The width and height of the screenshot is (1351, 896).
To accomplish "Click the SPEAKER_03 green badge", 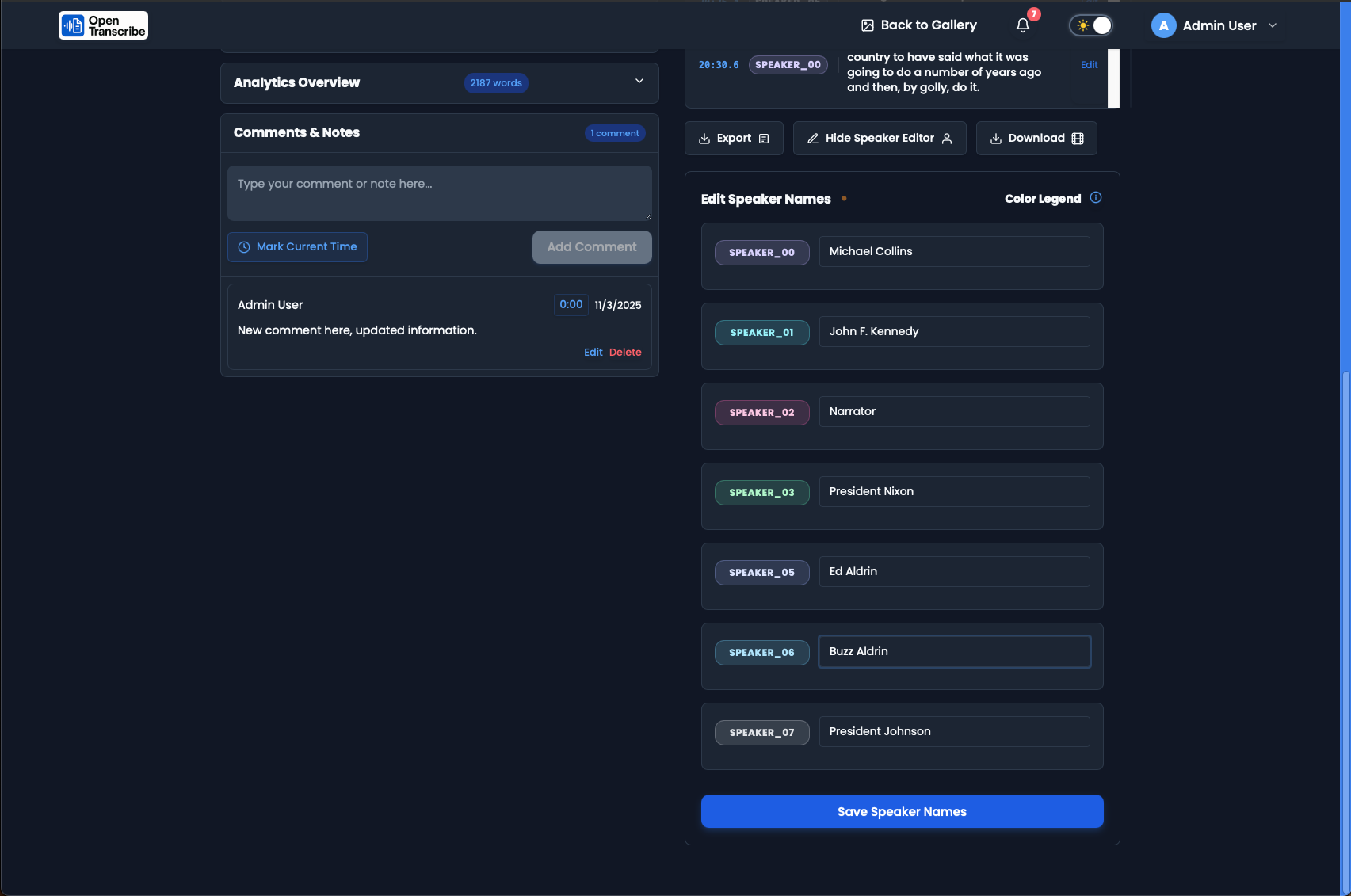I will pyautogui.click(x=761, y=493).
